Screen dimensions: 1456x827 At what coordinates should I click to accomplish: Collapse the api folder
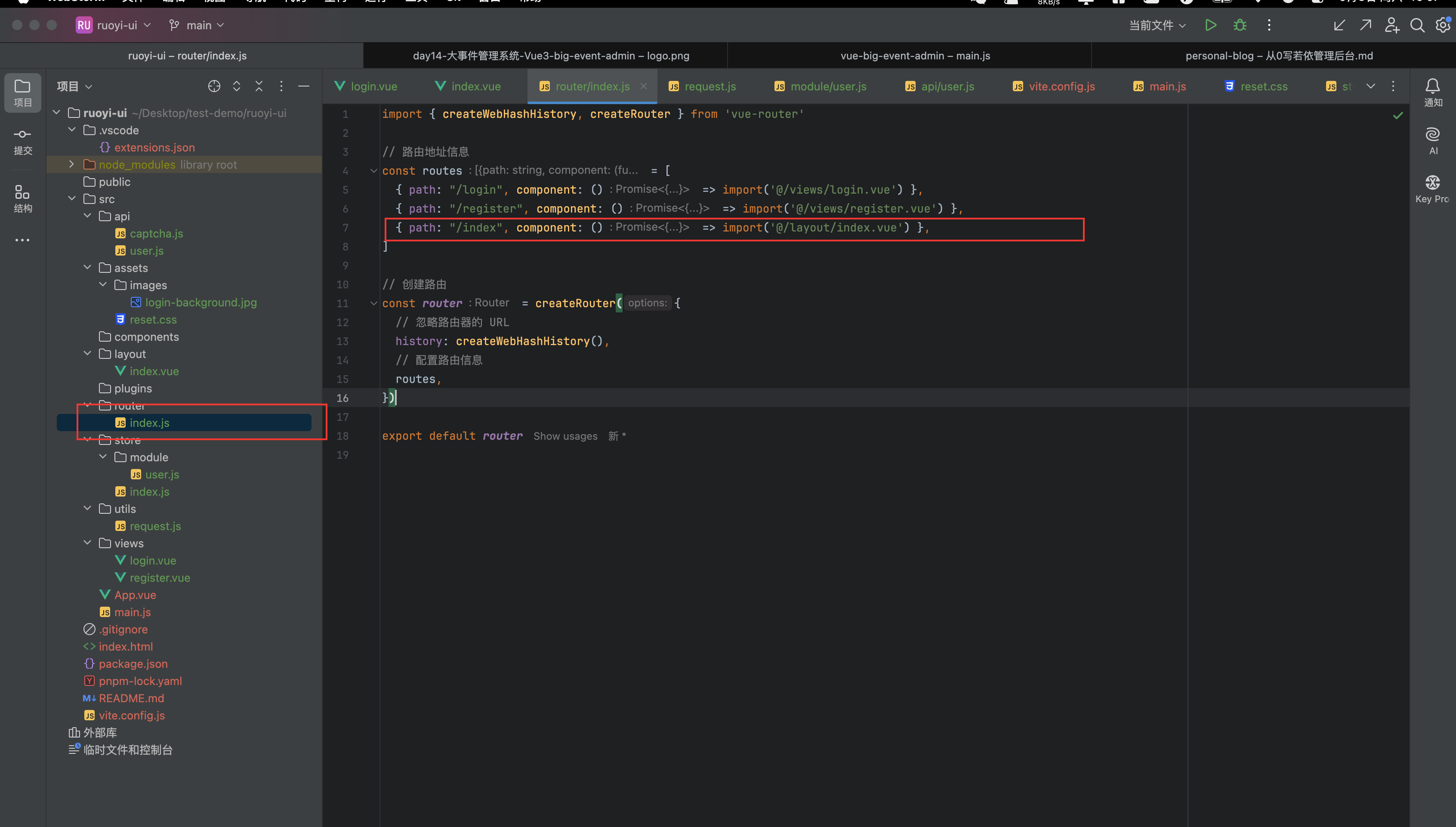coord(87,216)
